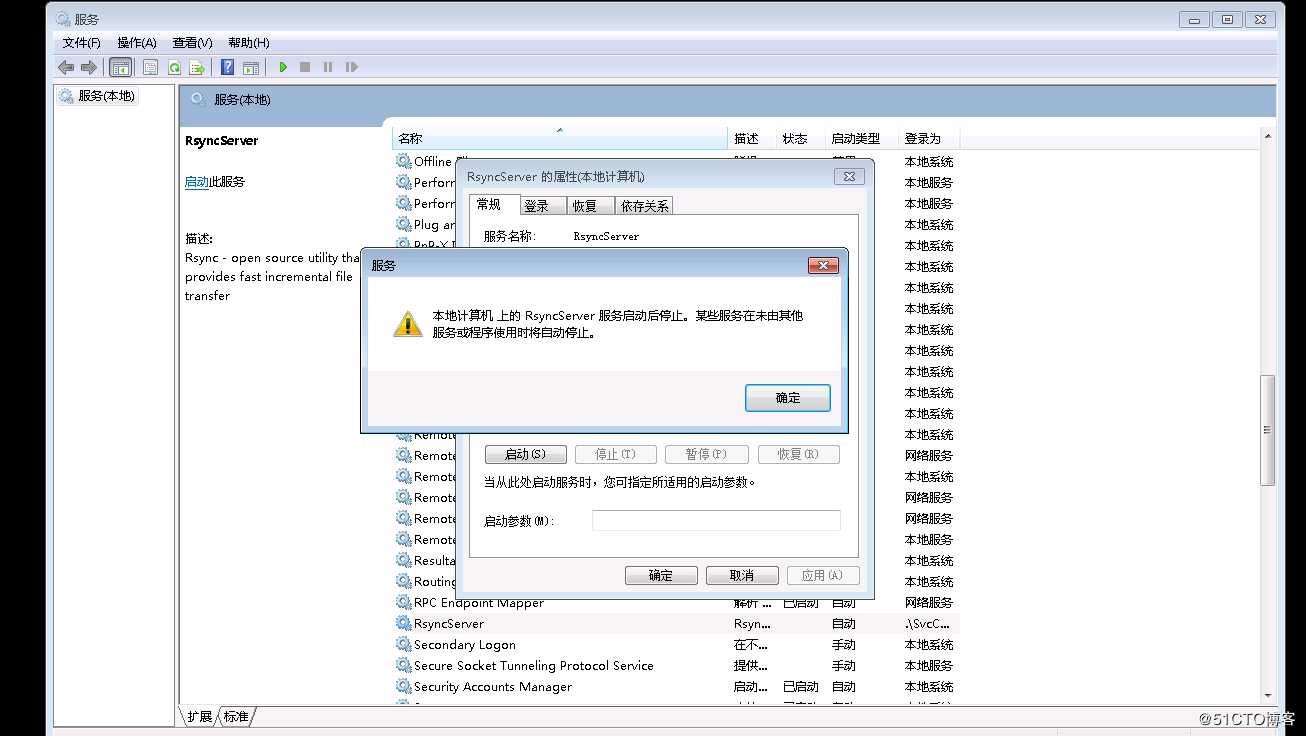
Task: Click the 手动 startup type of Secondary Logon
Action: click(844, 644)
